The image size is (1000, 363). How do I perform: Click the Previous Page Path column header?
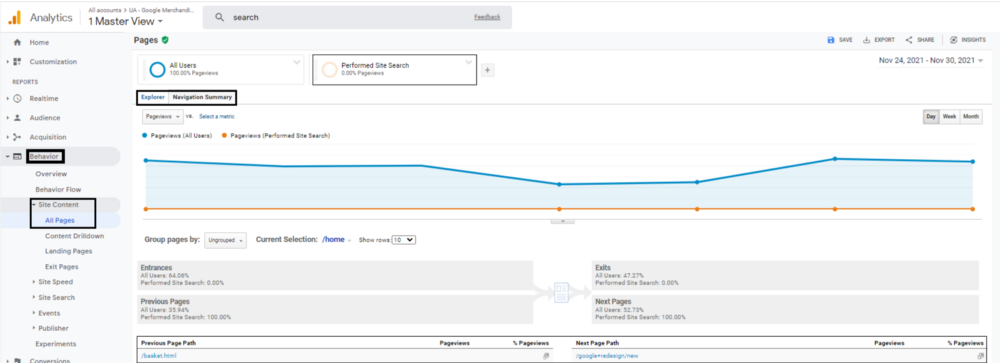168,343
